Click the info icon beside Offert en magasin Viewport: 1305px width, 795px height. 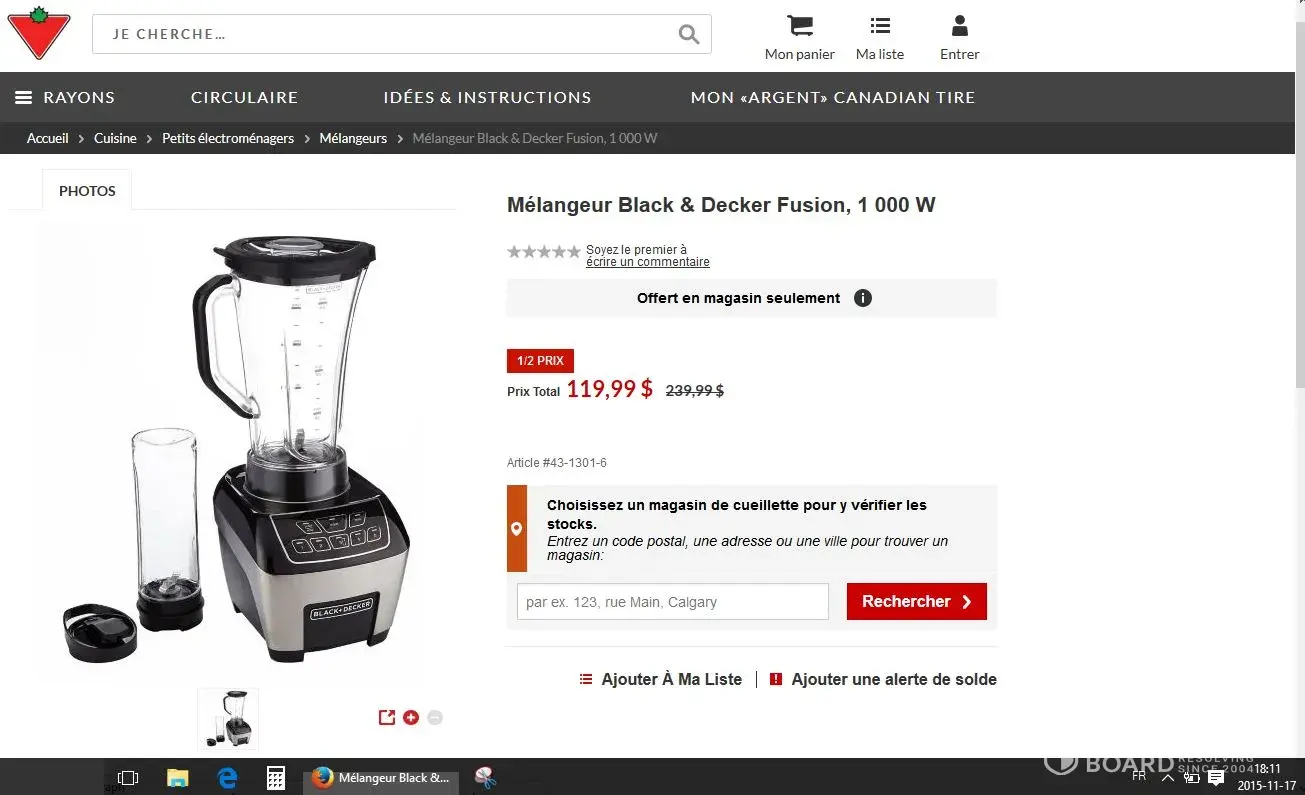click(863, 298)
